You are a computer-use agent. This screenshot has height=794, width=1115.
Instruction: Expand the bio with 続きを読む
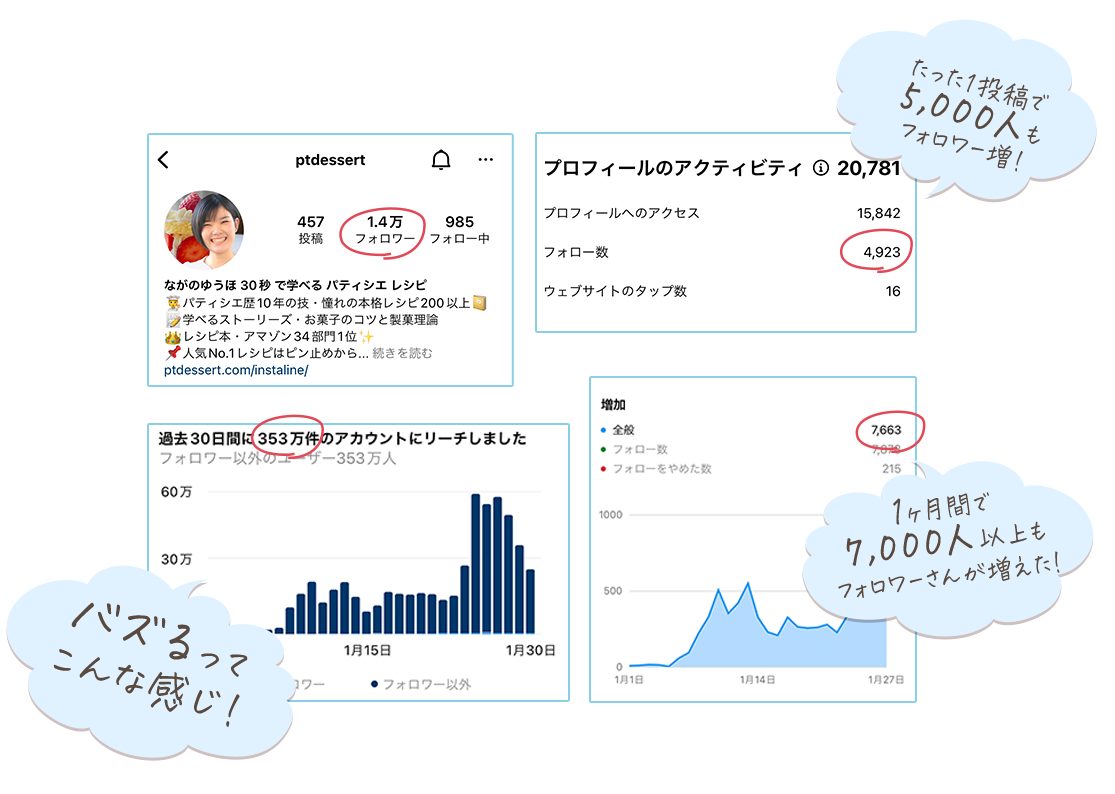402,354
